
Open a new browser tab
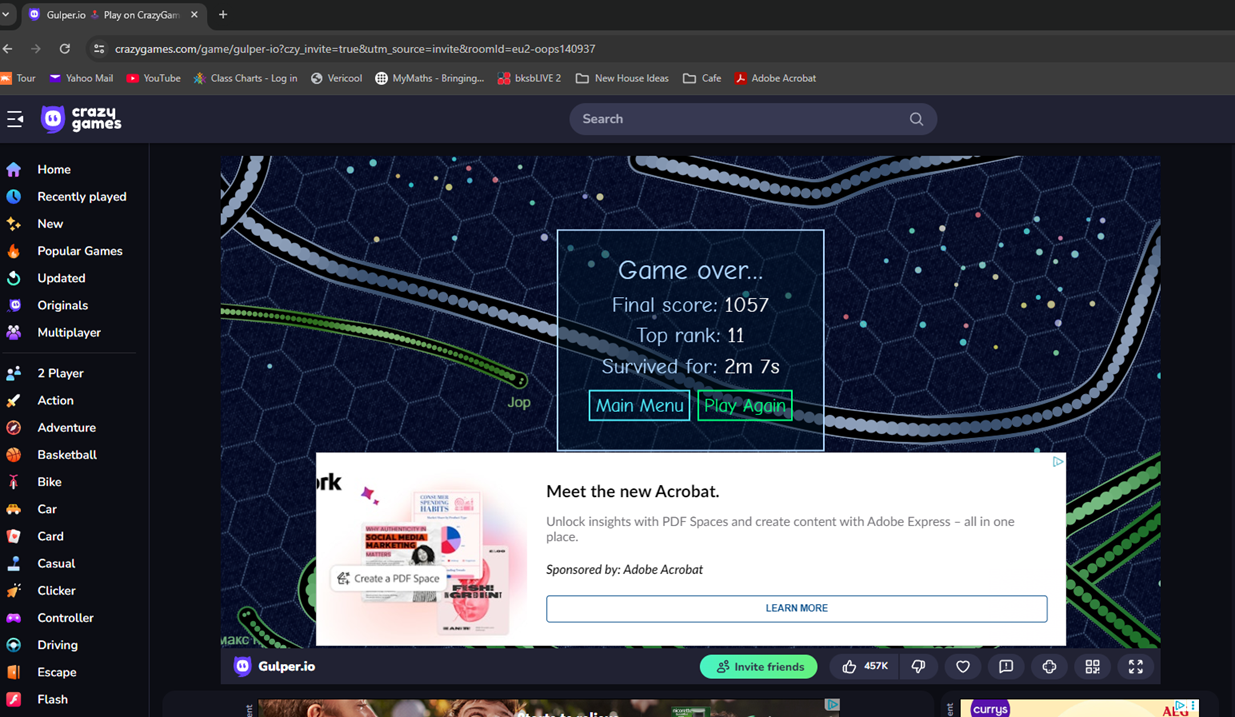click(223, 15)
